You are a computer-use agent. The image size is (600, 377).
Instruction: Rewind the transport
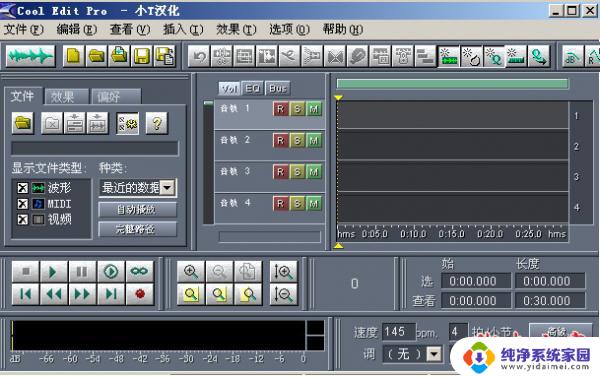(54, 294)
